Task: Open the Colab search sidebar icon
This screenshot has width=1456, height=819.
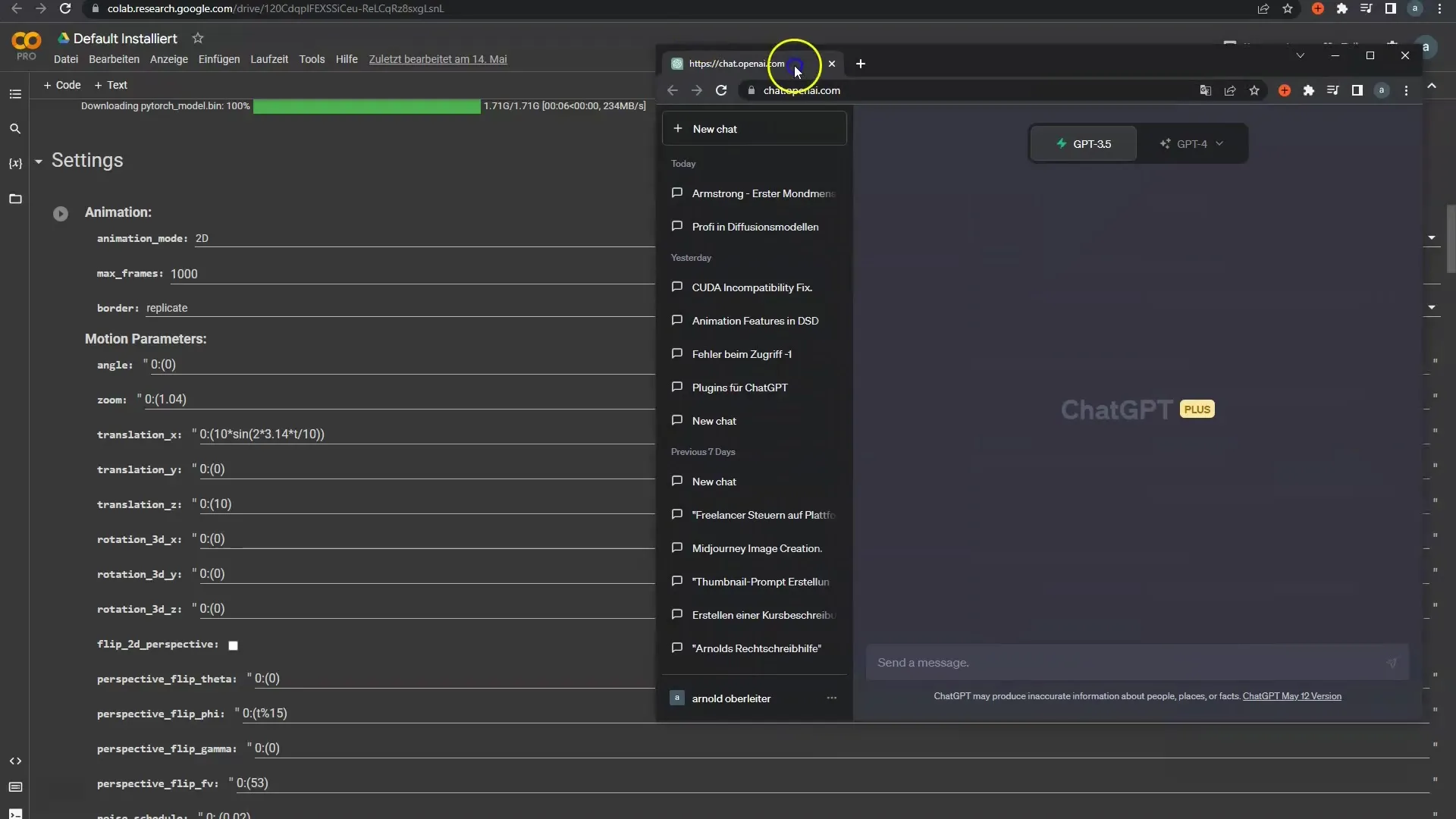Action: click(15, 129)
